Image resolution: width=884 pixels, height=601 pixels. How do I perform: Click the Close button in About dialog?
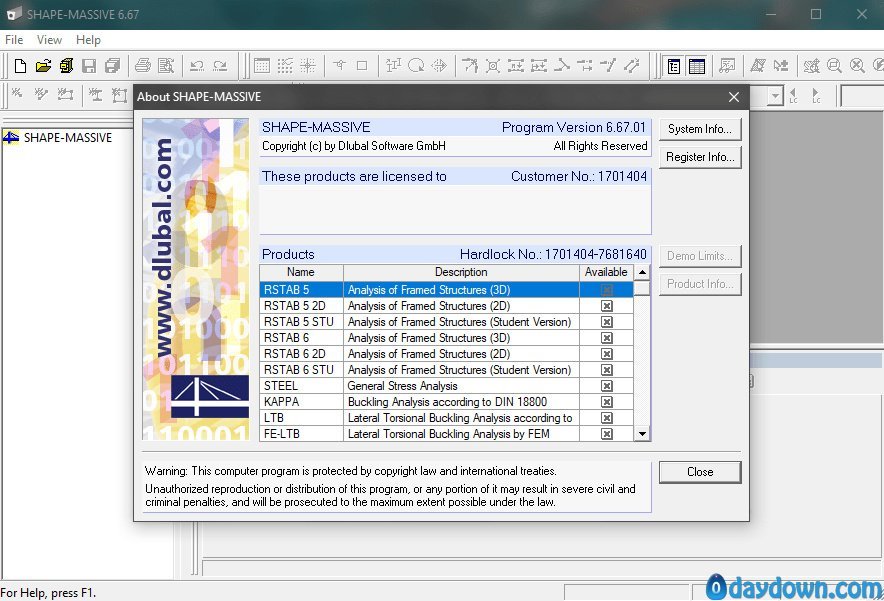(x=700, y=472)
